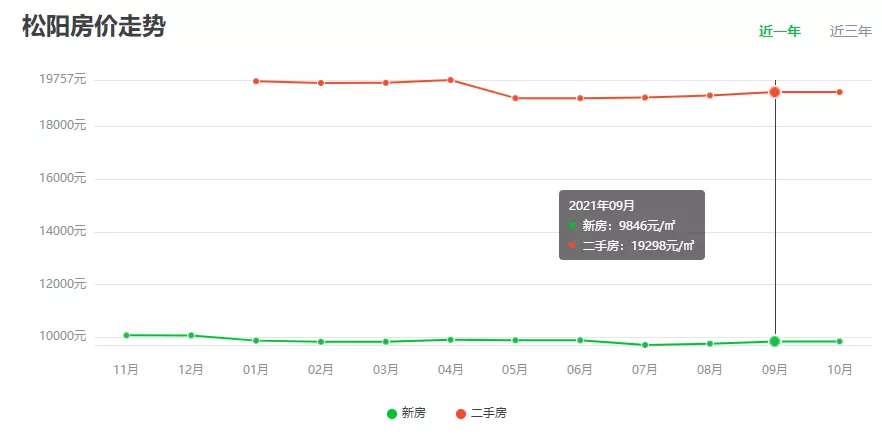Click the red 二手房 legend dot
The image size is (882, 437).
tap(461, 413)
